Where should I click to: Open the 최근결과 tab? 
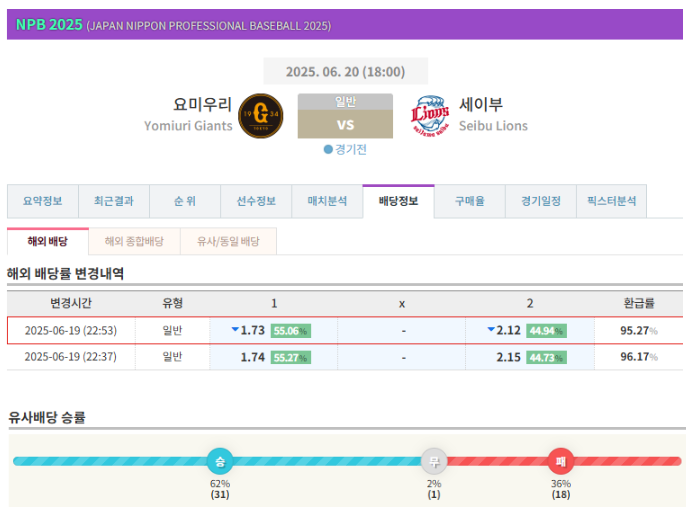pyautogui.click(x=114, y=201)
